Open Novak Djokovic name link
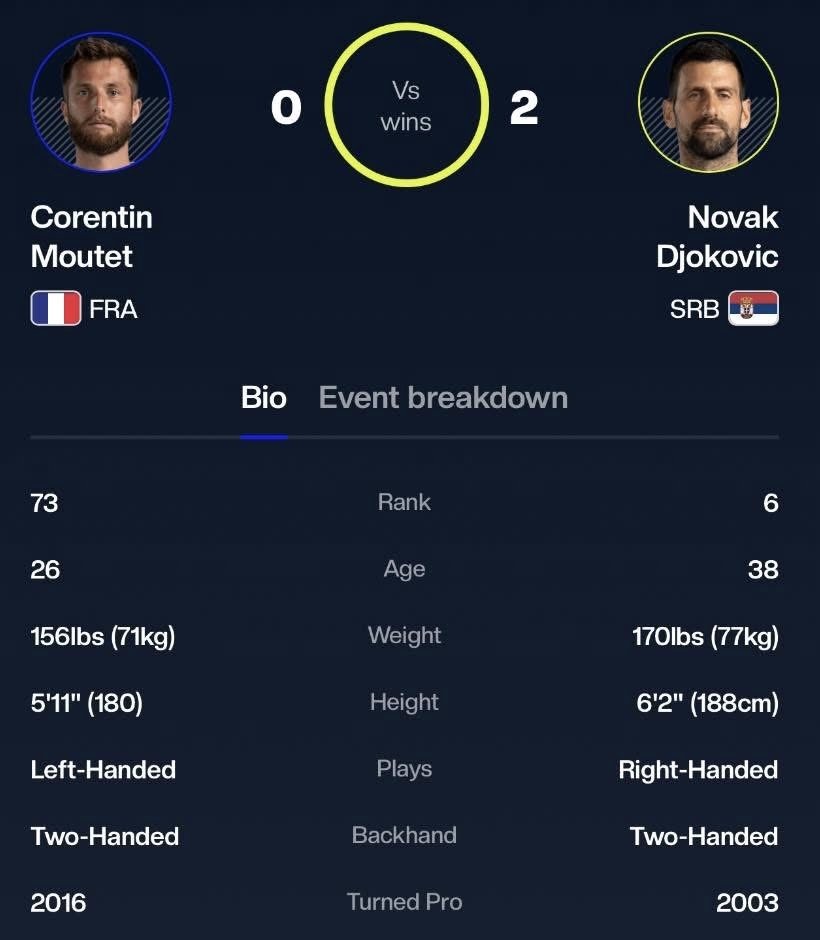The width and height of the screenshot is (820, 940). (718, 237)
